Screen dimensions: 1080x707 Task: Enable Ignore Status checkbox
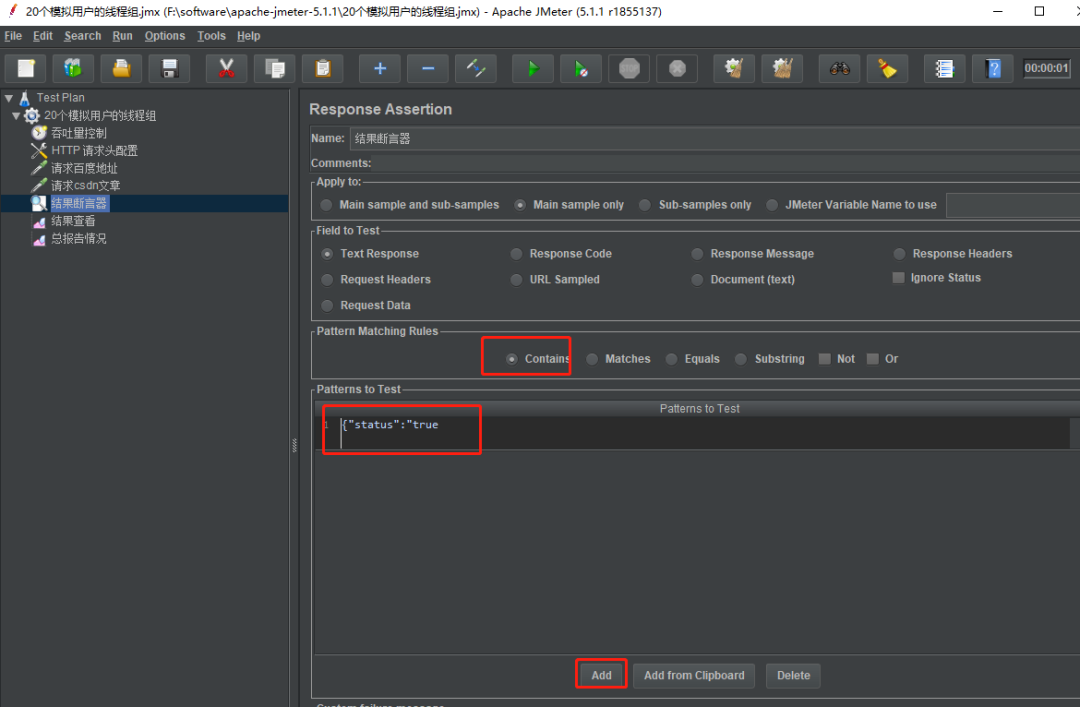point(898,278)
